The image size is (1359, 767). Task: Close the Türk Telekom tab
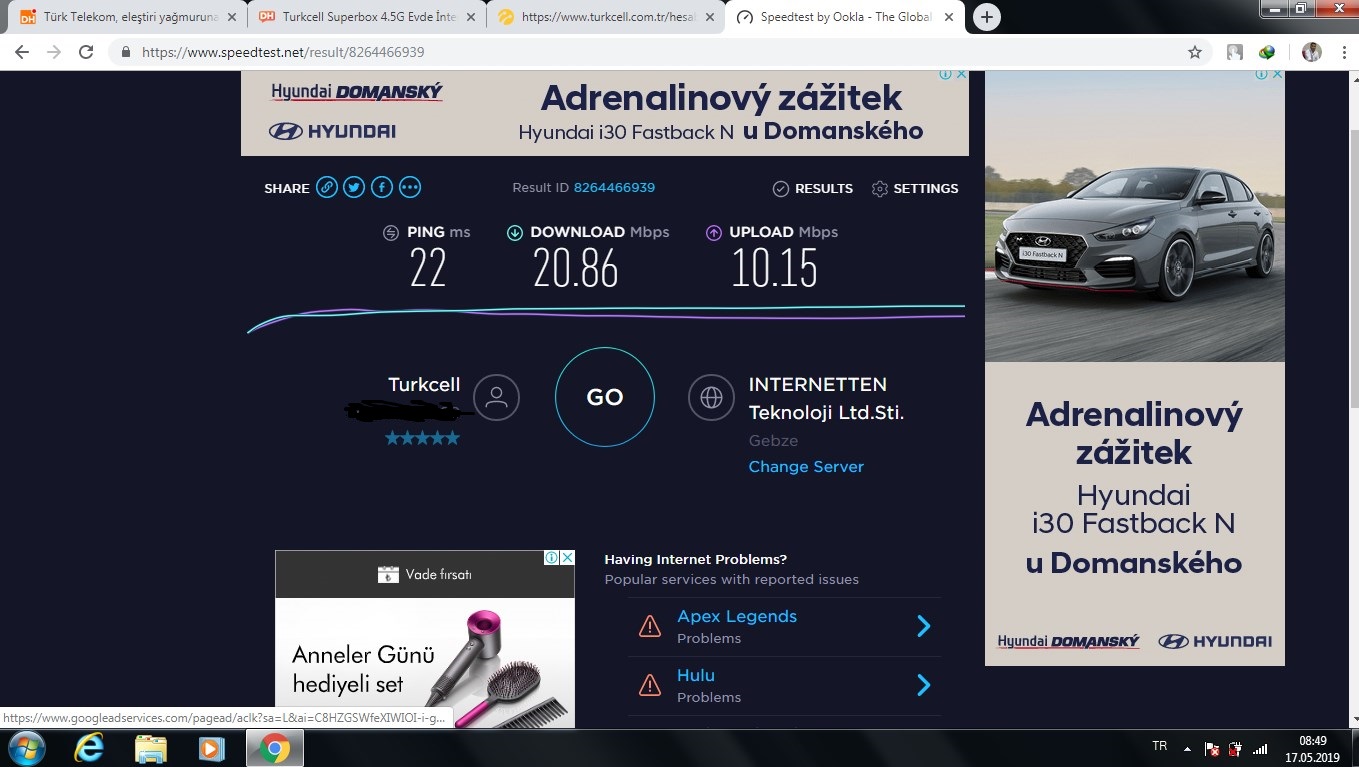[x=232, y=17]
